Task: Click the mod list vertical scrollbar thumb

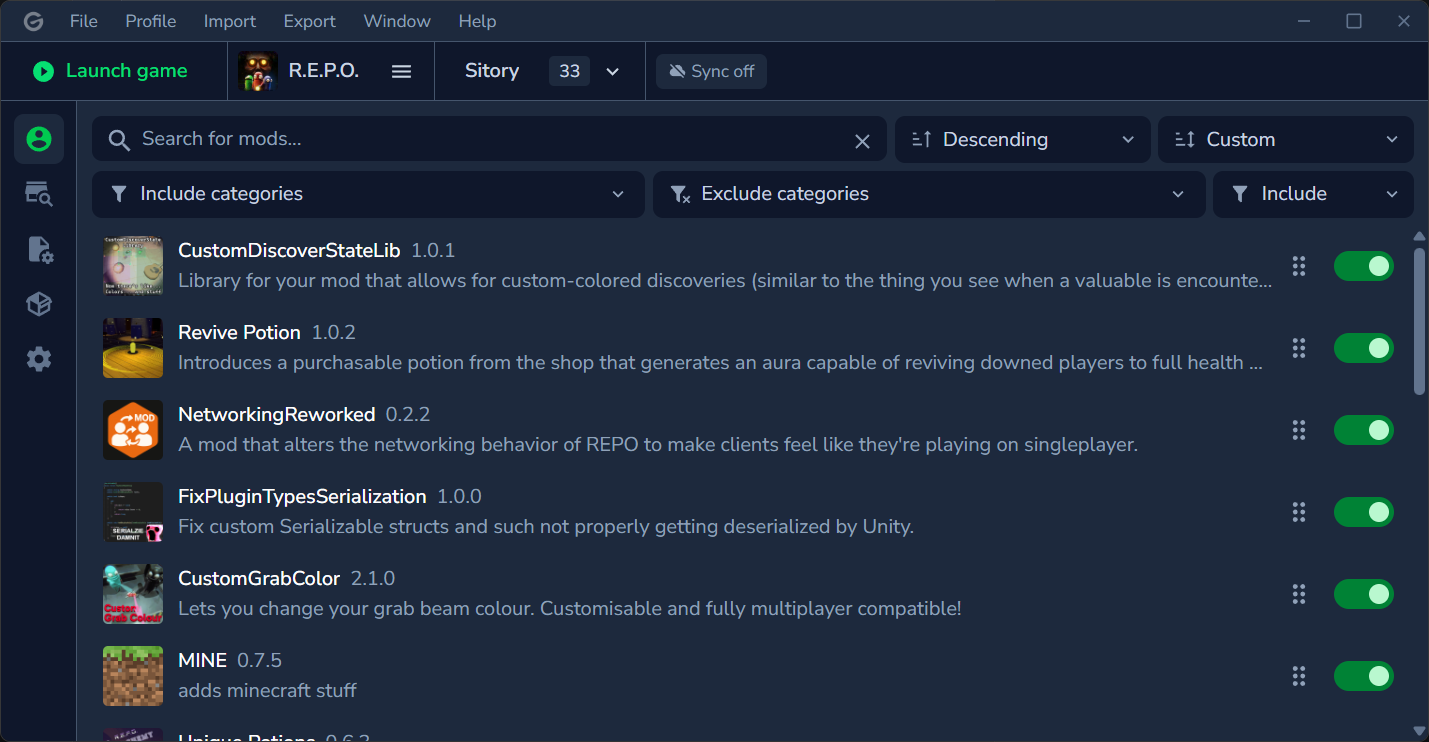Action: click(1419, 321)
